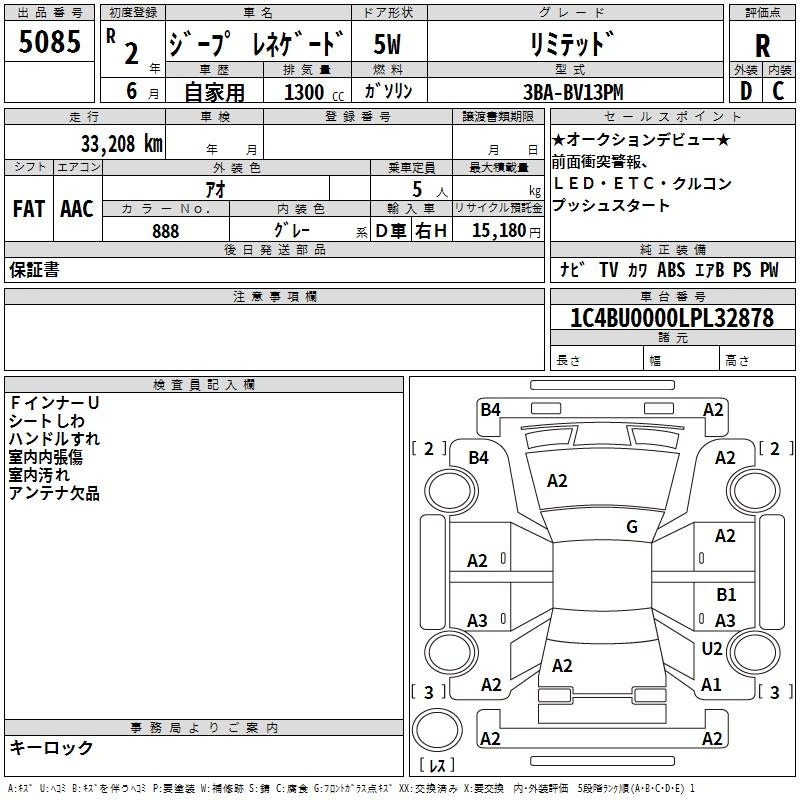Select the grade リミテッド
Viewport: 800px width, 800px height.
click(572, 44)
